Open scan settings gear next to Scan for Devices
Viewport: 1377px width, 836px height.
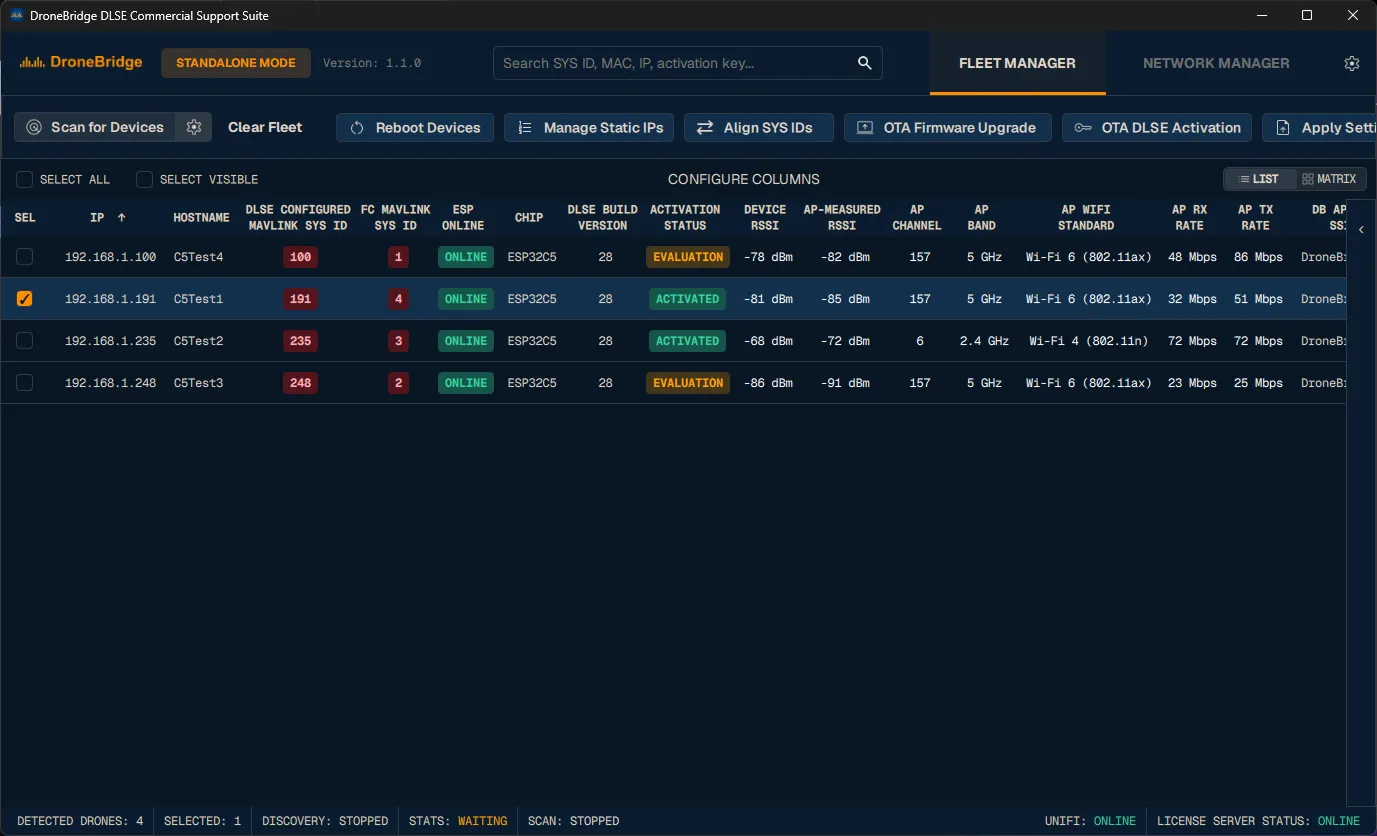click(x=194, y=127)
